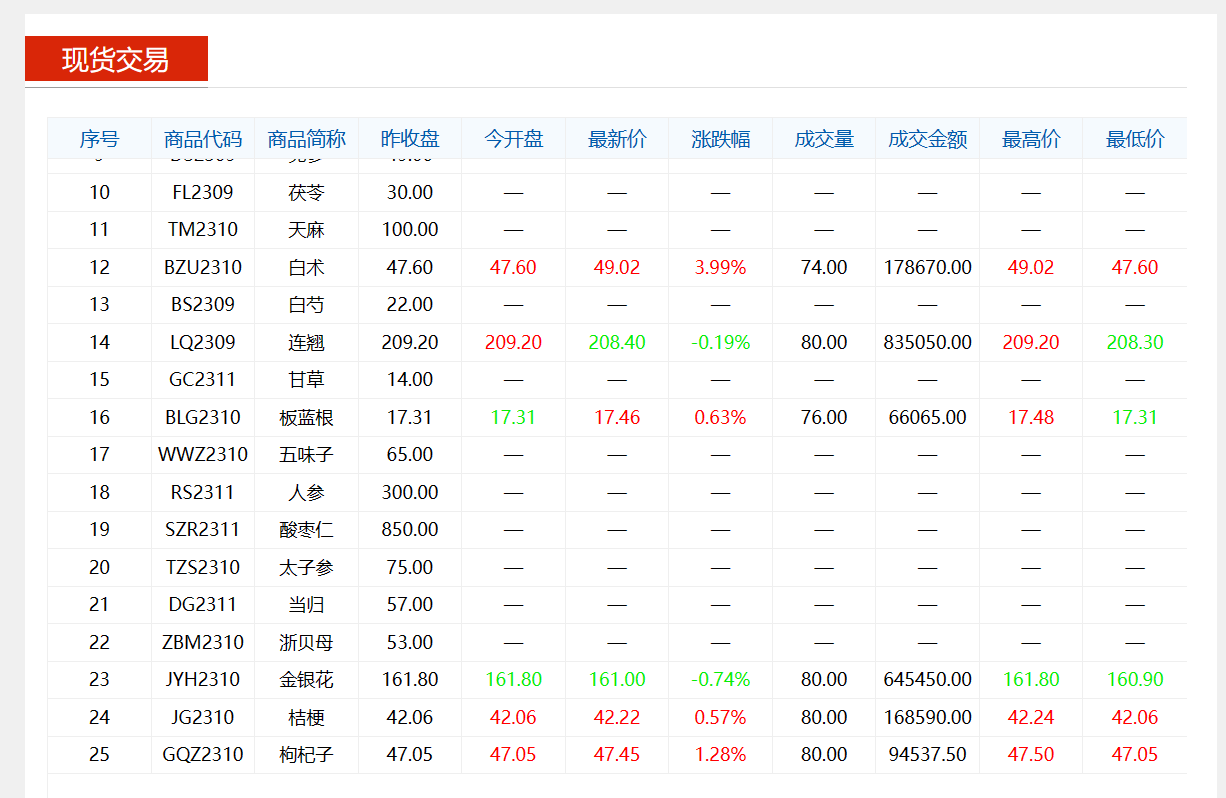1226x798 pixels.
Task: Click the 最新价 column header
Action: coord(617,139)
